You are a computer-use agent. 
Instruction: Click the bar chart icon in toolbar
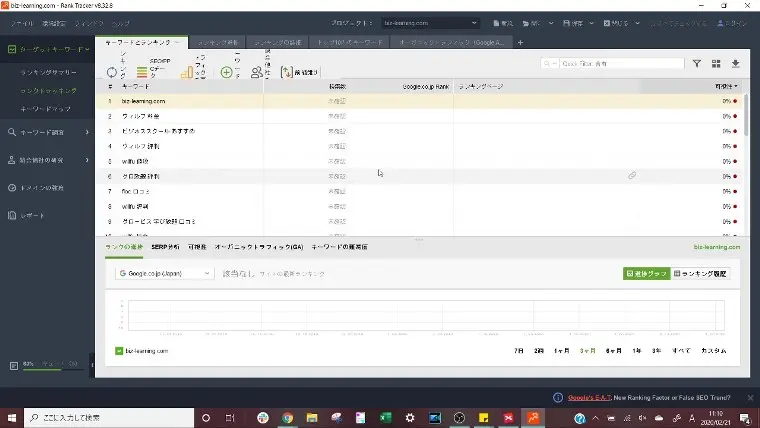pyautogui.click(x=187, y=72)
